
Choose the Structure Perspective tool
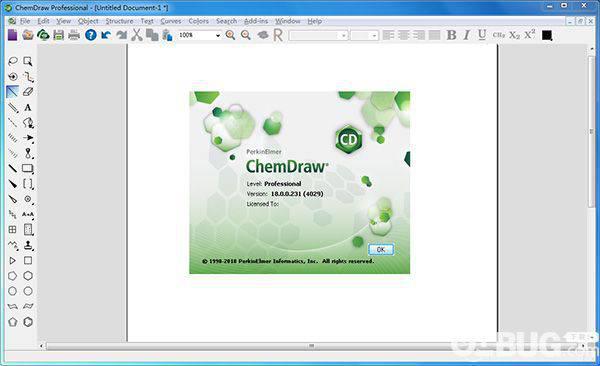pos(13,77)
